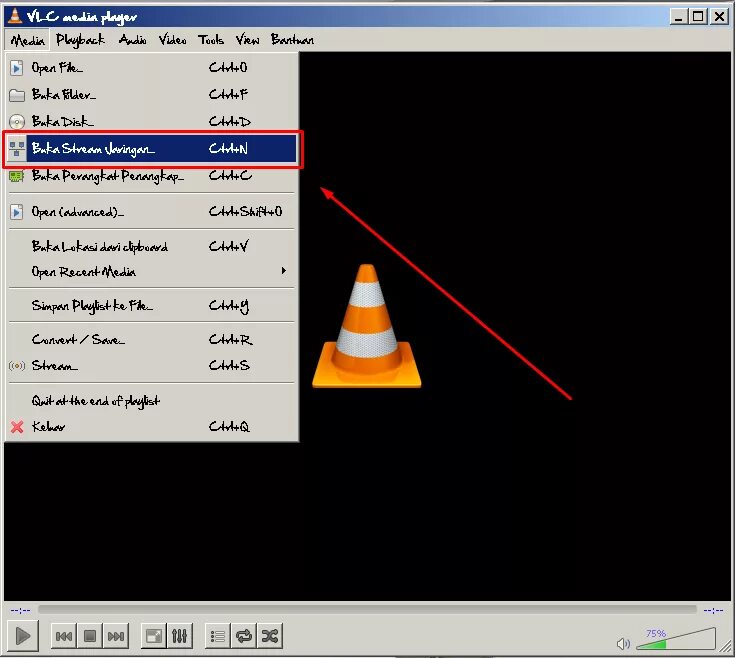Toggle loop repeat mode
735x658 pixels.
[244, 636]
